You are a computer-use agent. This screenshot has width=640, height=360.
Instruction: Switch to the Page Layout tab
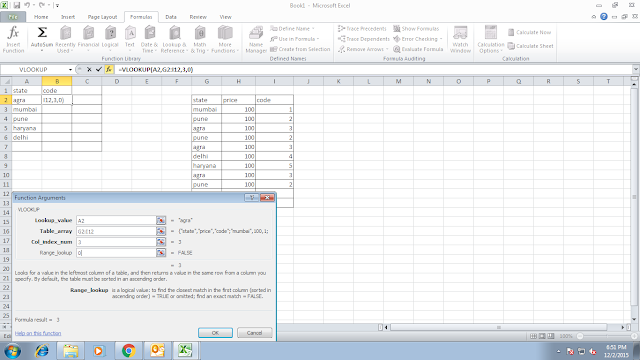click(102, 17)
